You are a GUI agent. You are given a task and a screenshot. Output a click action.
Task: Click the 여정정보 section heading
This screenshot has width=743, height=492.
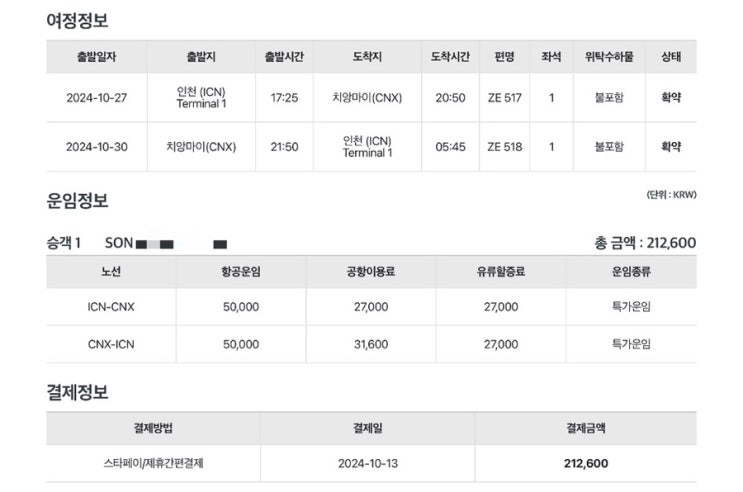pos(78,20)
